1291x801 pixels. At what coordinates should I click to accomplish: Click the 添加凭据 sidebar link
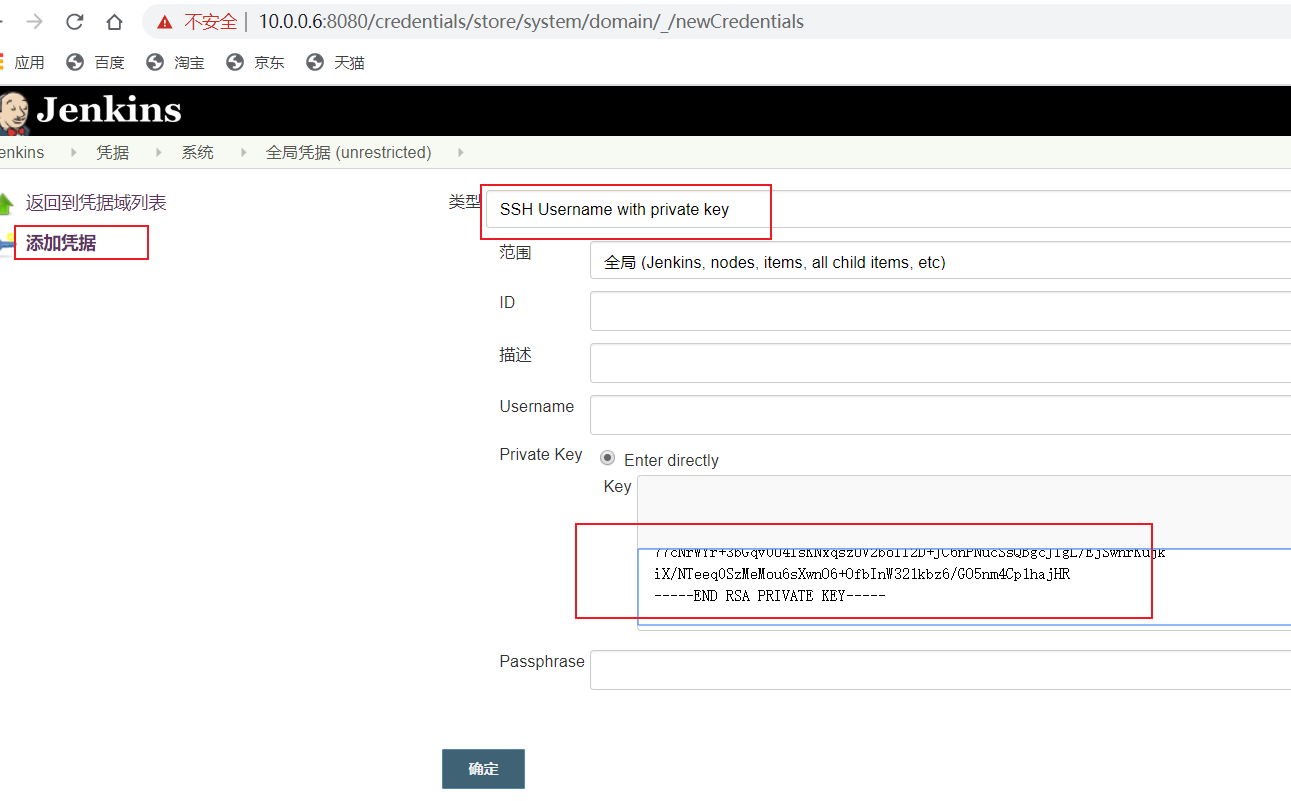pyautogui.click(x=61, y=243)
